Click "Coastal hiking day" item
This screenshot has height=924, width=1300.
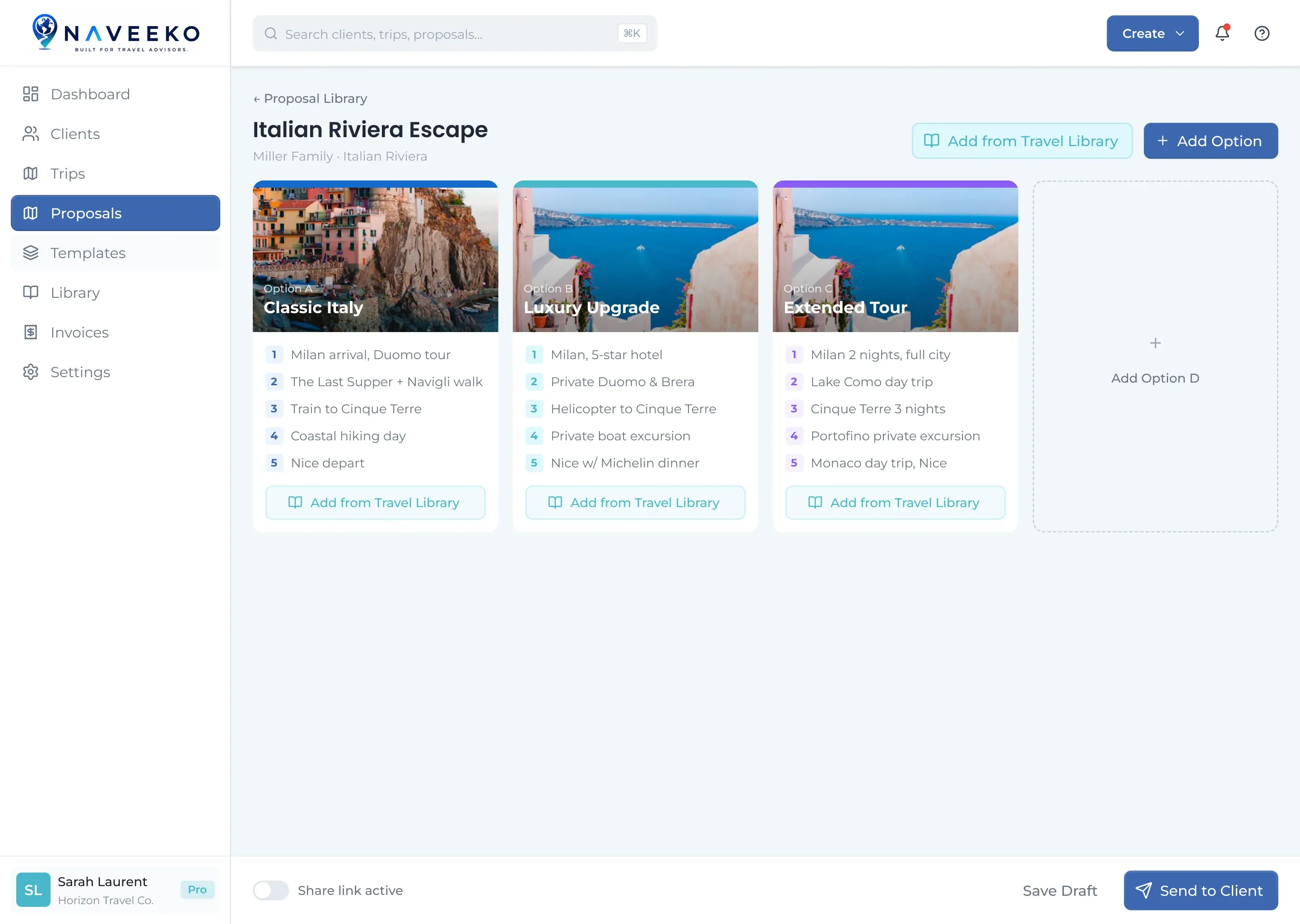[348, 436]
